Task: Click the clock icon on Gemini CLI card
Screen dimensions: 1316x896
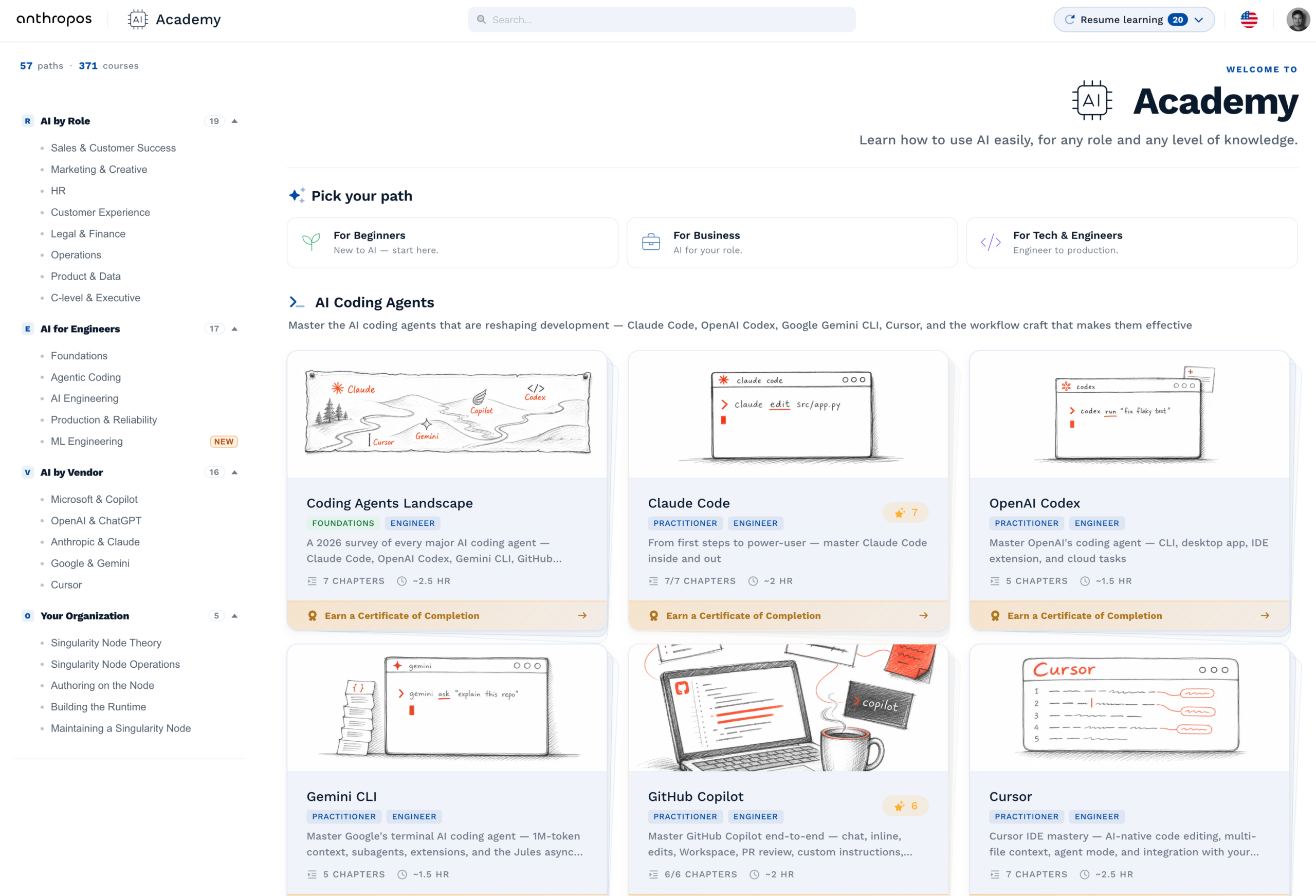Action: [x=402, y=874]
